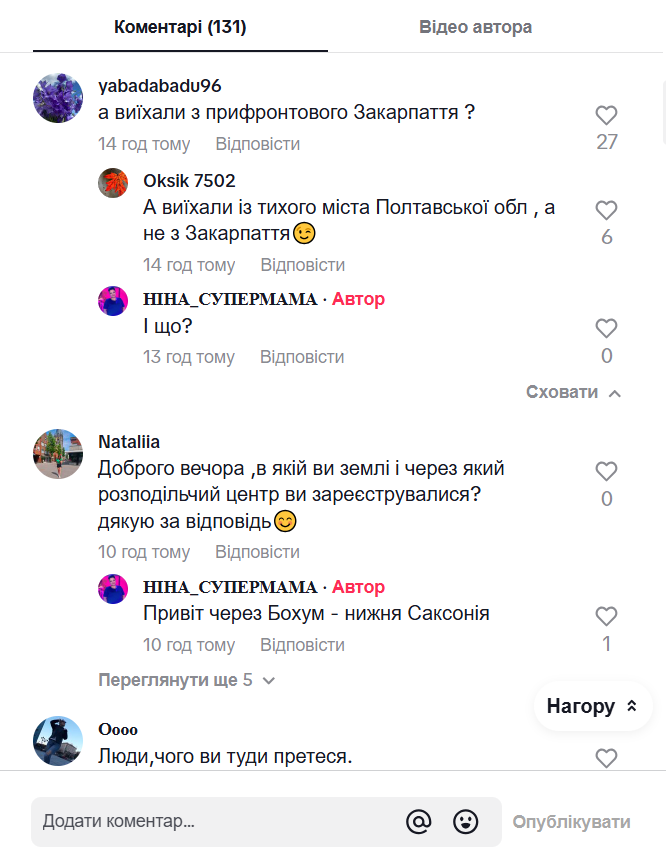Focus the 'Додати коментар' input field
666x868 pixels.
click(215, 822)
